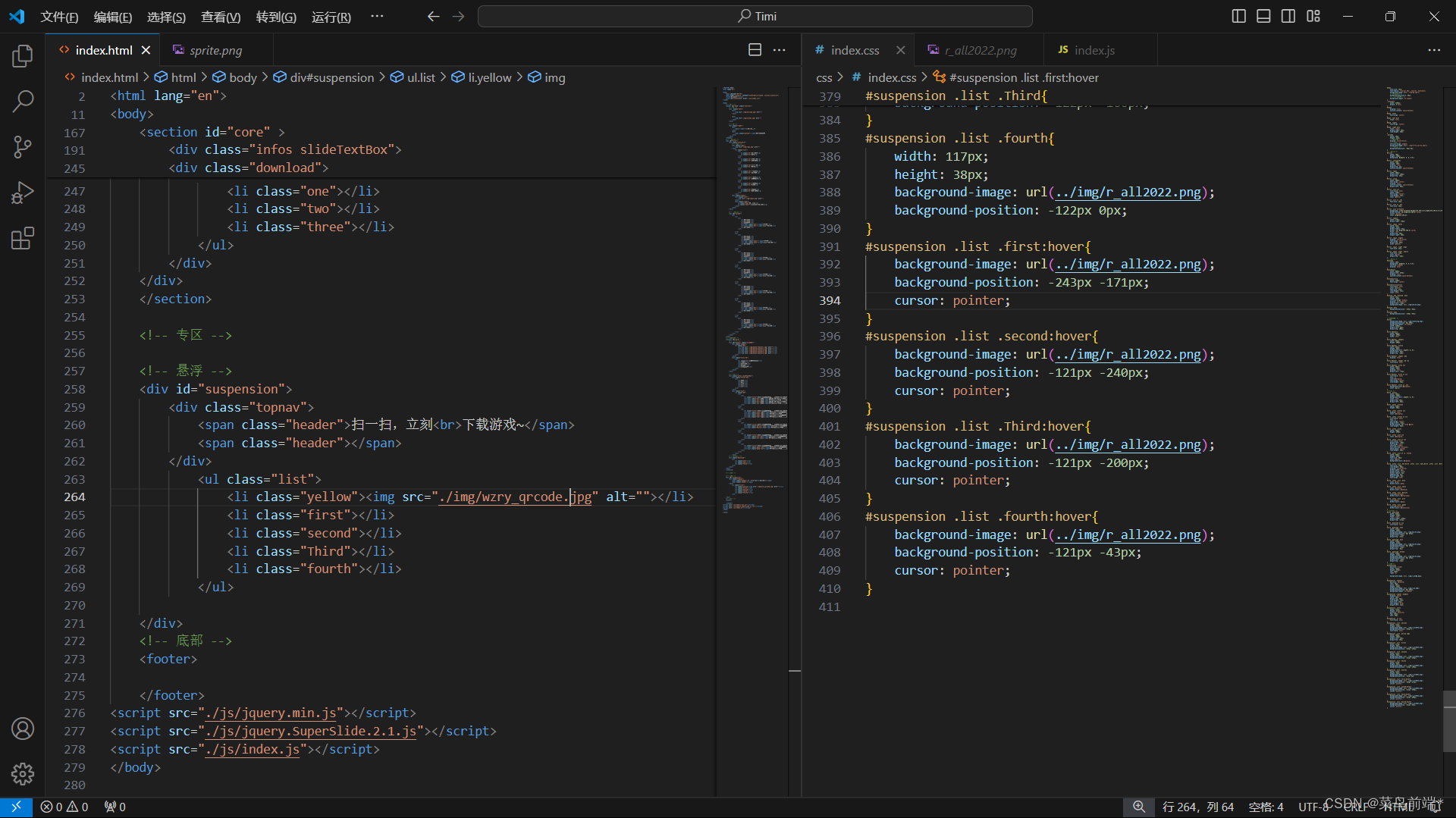Follow the ./js/jquery.SuperSlide.2.1.js link
Viewport: 1456px width, 818px height.
311,731
